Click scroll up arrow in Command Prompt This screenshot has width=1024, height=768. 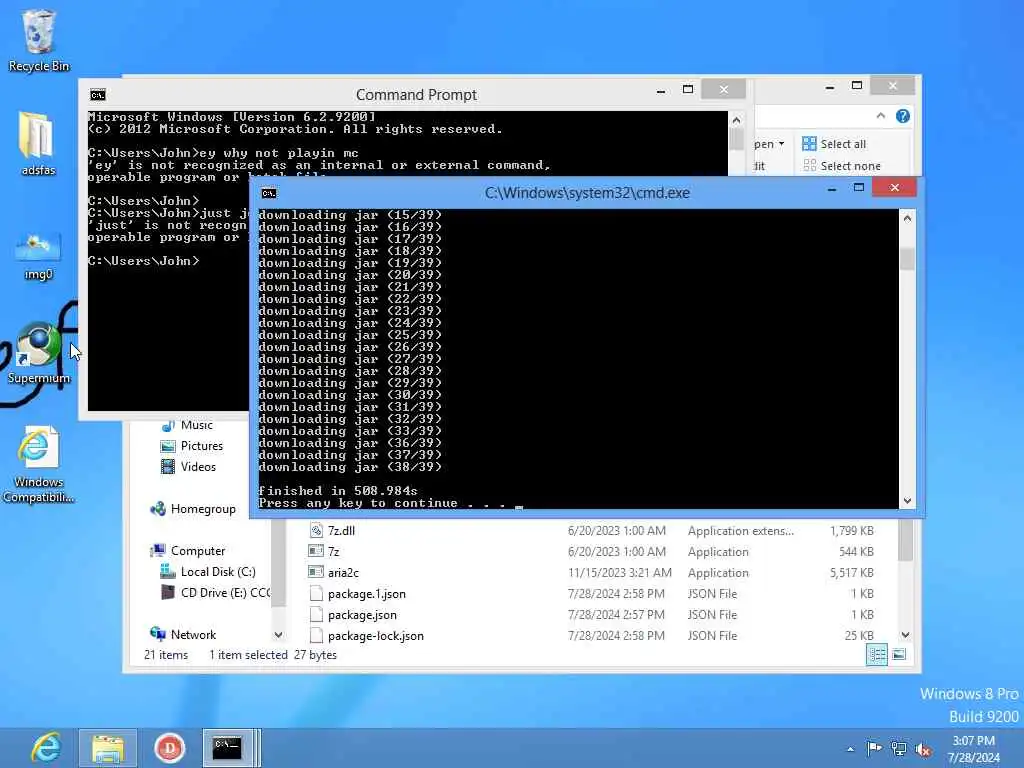736,120
